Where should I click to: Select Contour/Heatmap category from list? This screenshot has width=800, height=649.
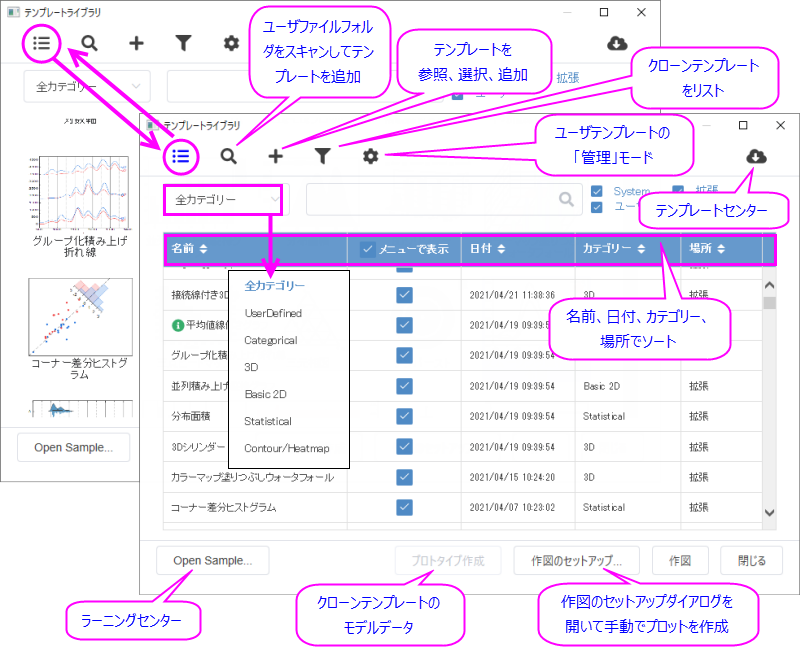click(x=287, y=448)
